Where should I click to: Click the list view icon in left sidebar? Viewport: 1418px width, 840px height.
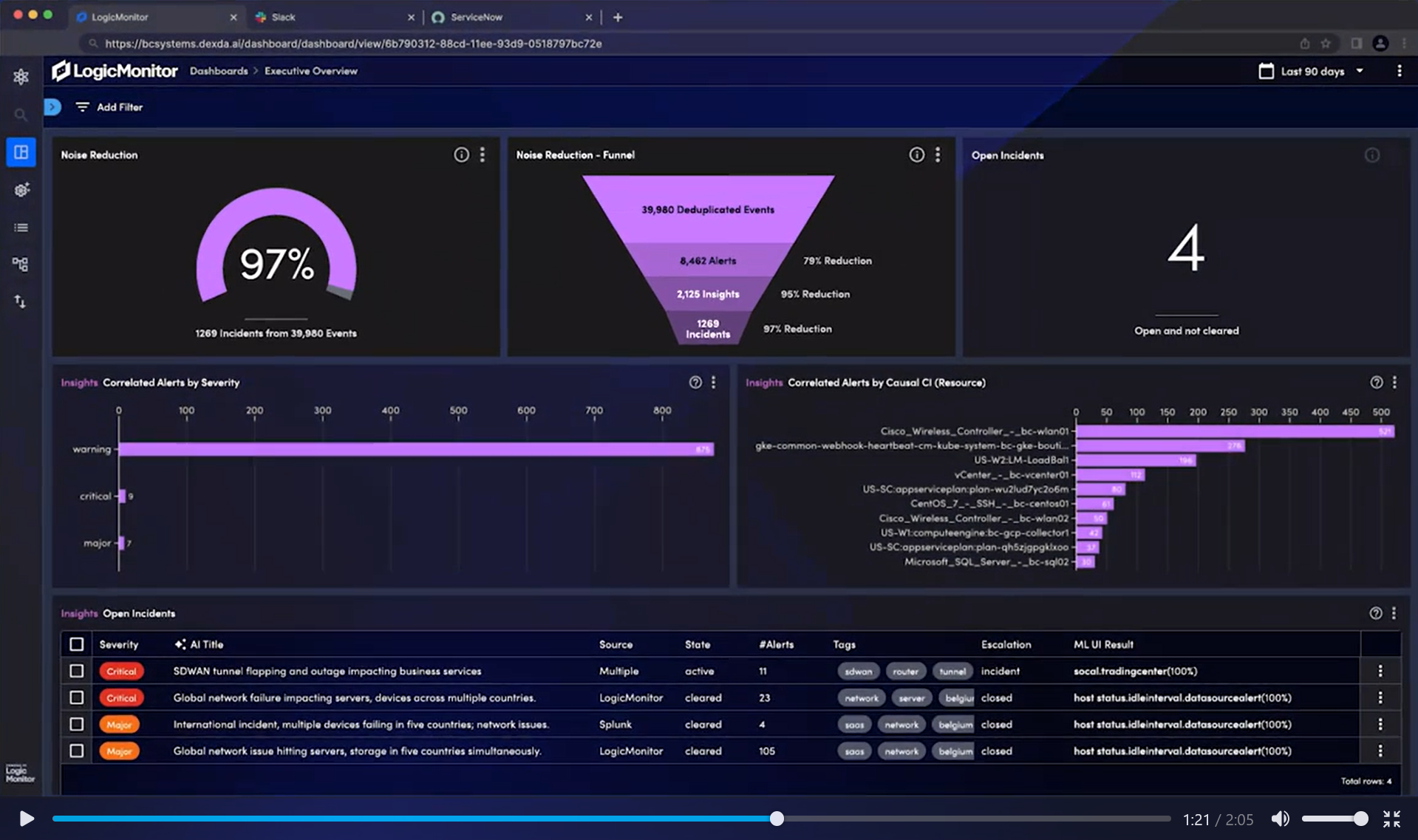pyautogui.click(x=21, y=228)
